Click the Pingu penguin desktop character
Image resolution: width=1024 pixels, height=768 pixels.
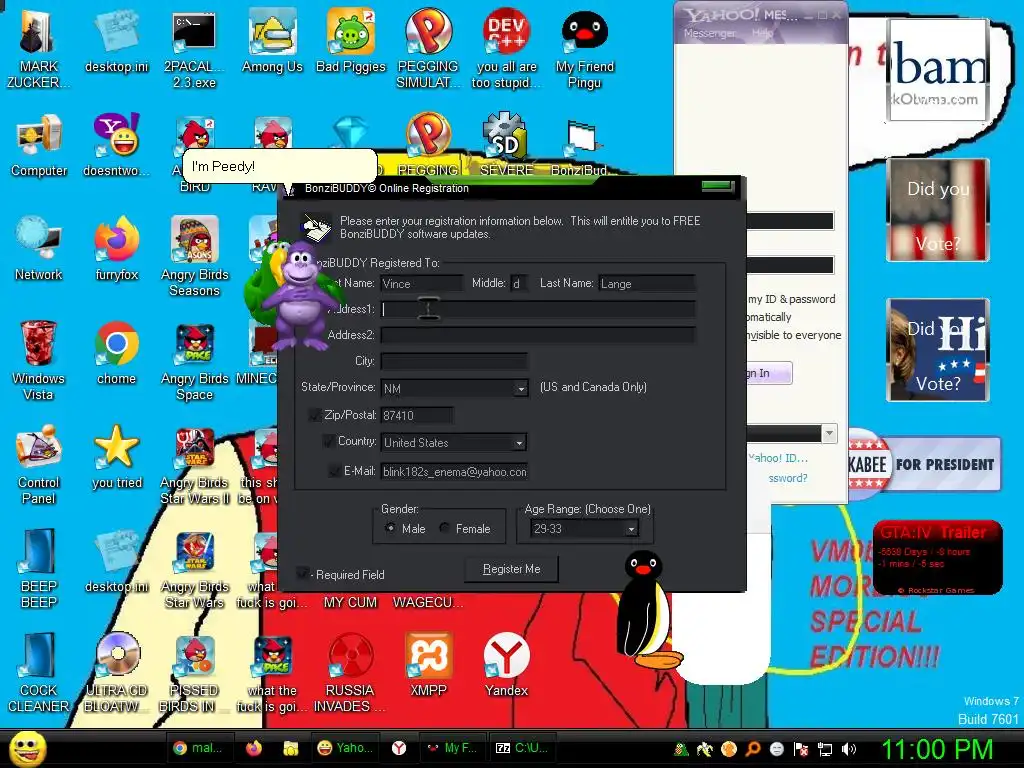pos(645,611)
